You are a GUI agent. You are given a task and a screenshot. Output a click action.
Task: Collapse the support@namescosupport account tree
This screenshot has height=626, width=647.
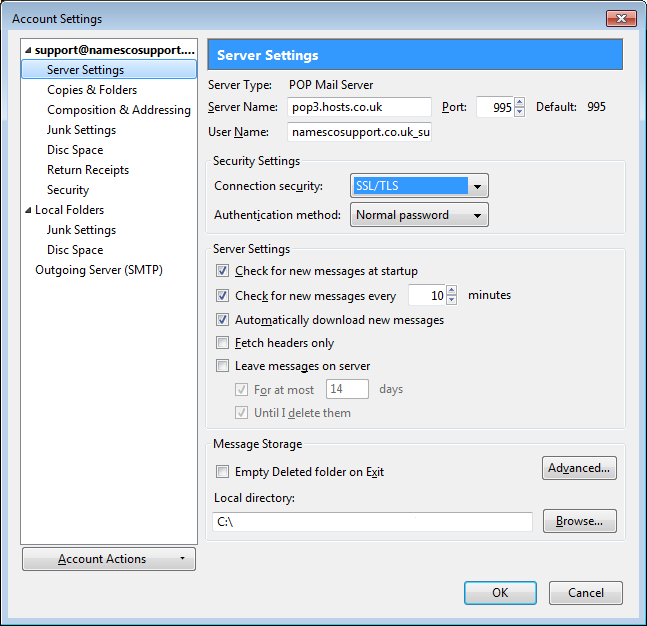click(28, 50)
